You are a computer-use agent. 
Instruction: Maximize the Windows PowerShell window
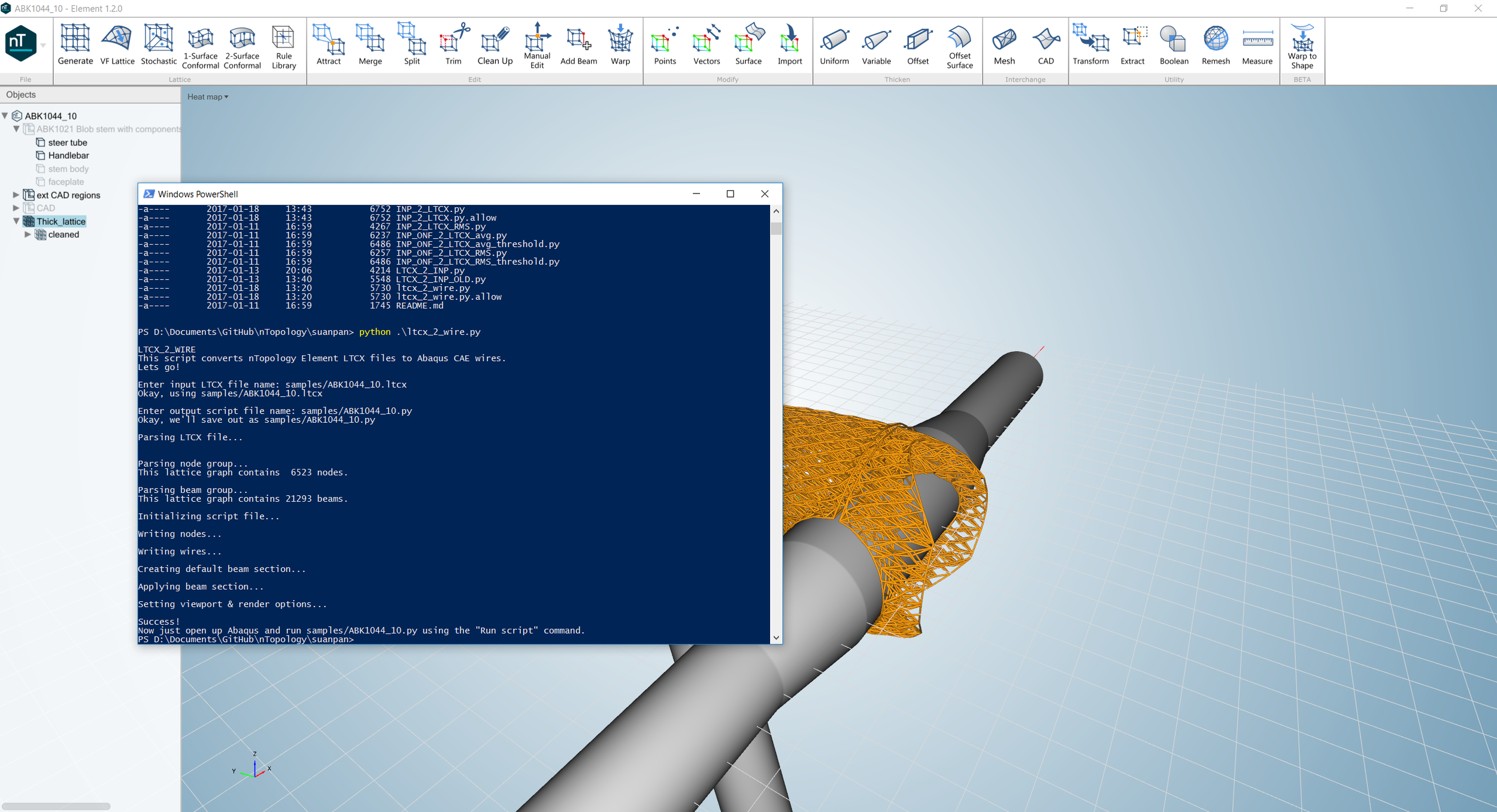coord(730,194)
